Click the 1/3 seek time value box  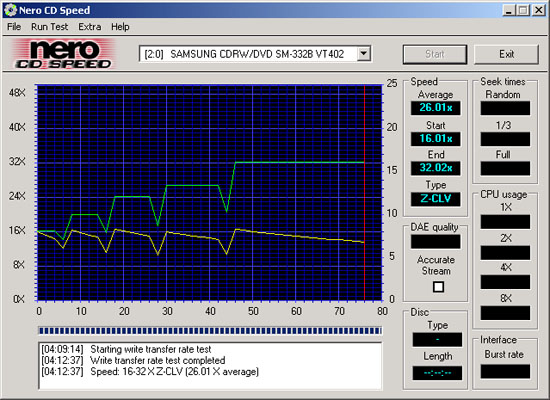pyautogui.click(x=505, y=139)
